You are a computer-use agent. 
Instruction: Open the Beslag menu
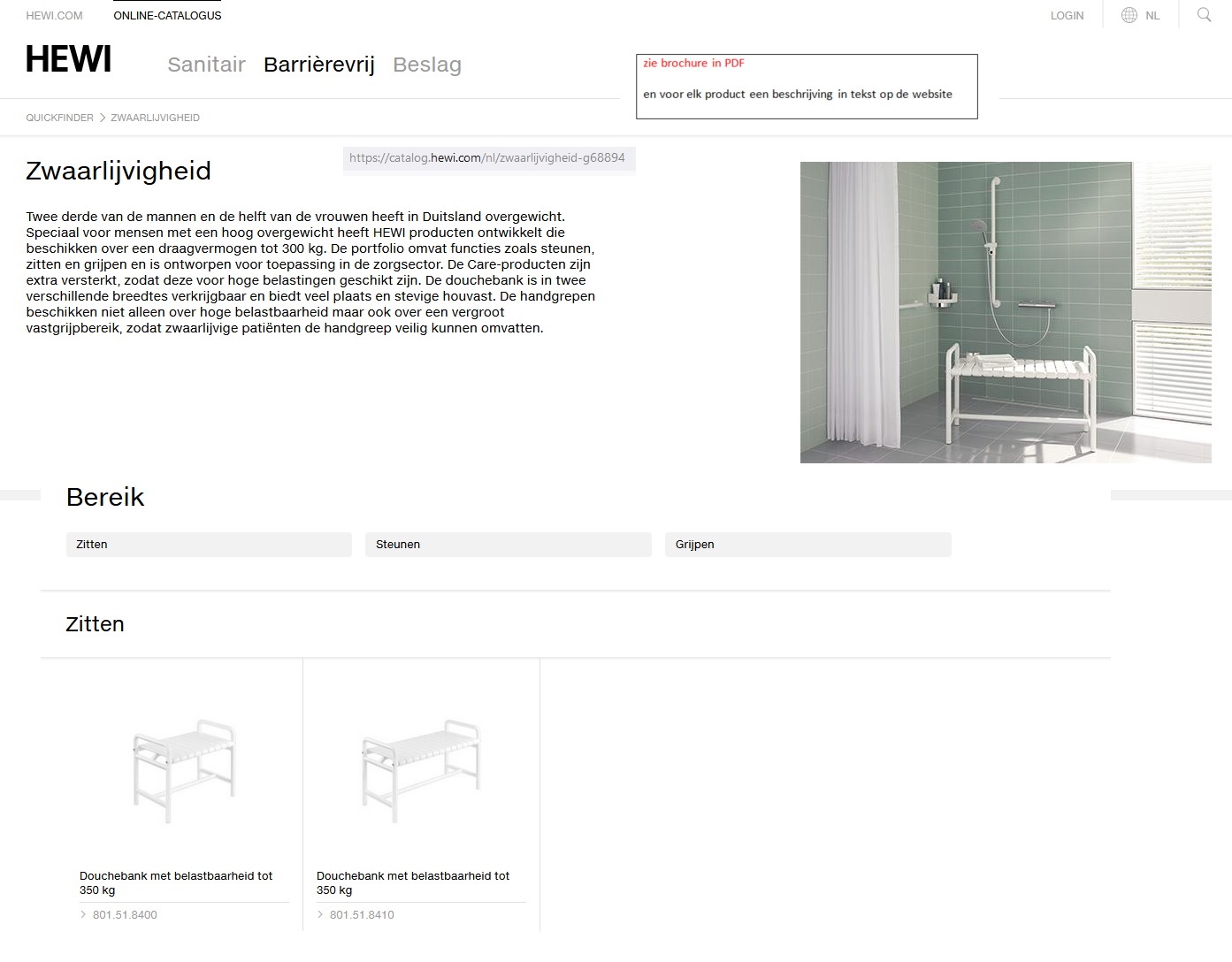pyautogui.click(x=427, y=65)
